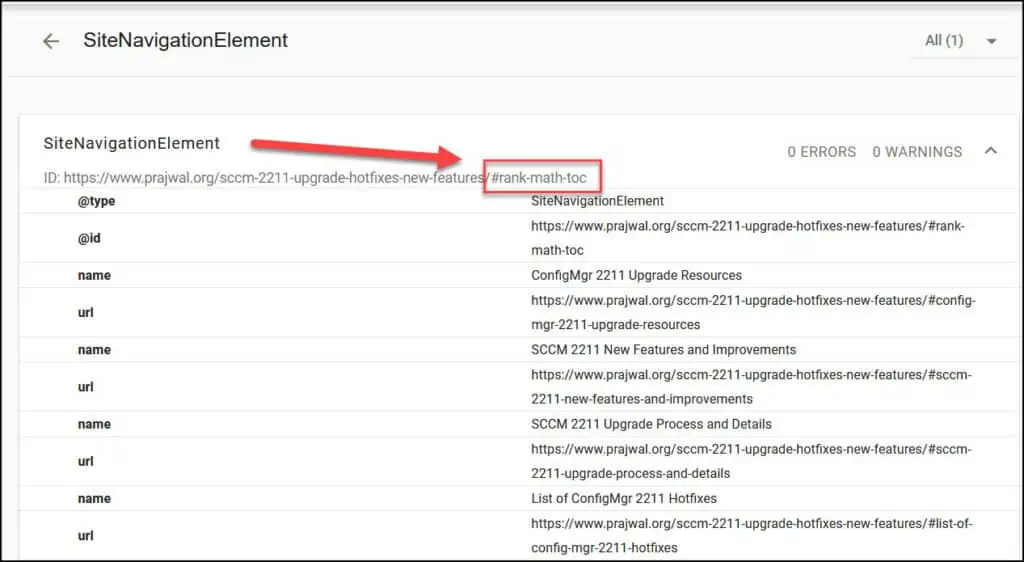Click the URL ending sccm-2211-new-features-and-improvements
Screen dimensions: 1024x562
tap(751, 387)
